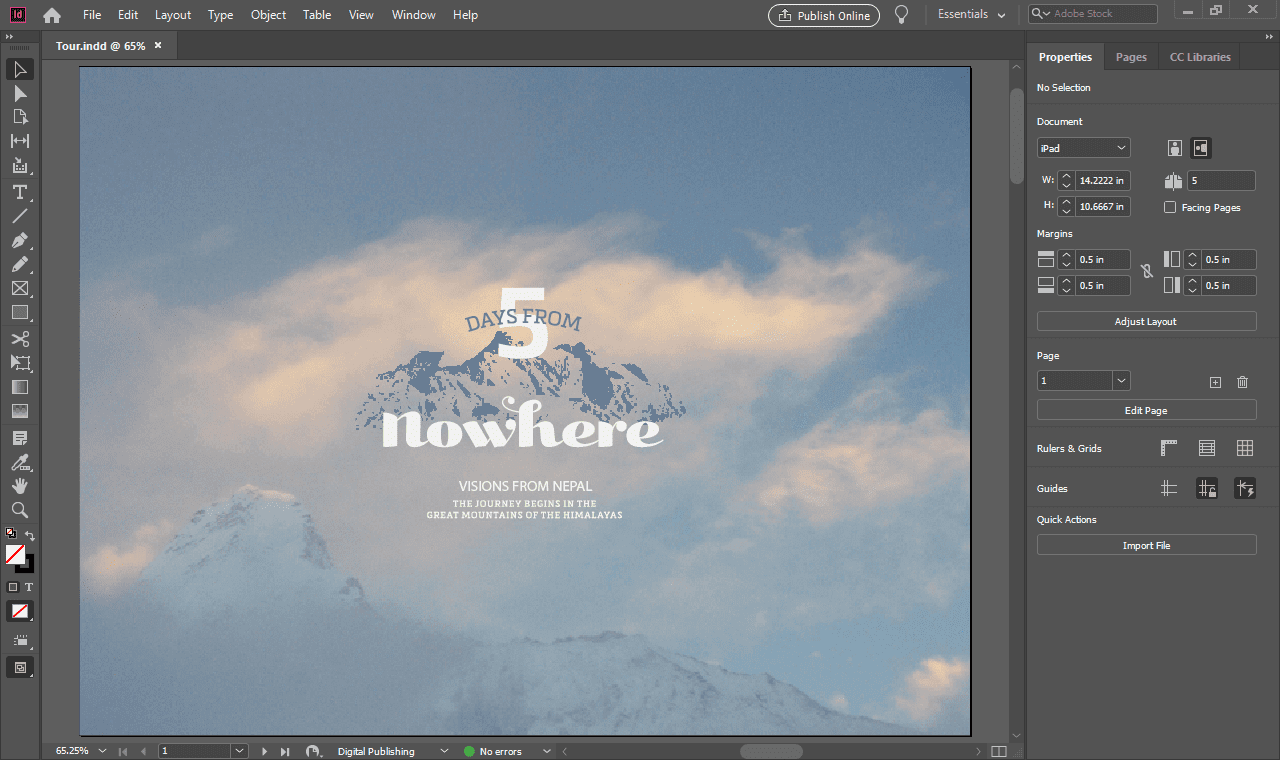The height and width of the screenshot is (760, 1280).
Task: Select the Eyedropper tool
Action: [x=20, y=462]
